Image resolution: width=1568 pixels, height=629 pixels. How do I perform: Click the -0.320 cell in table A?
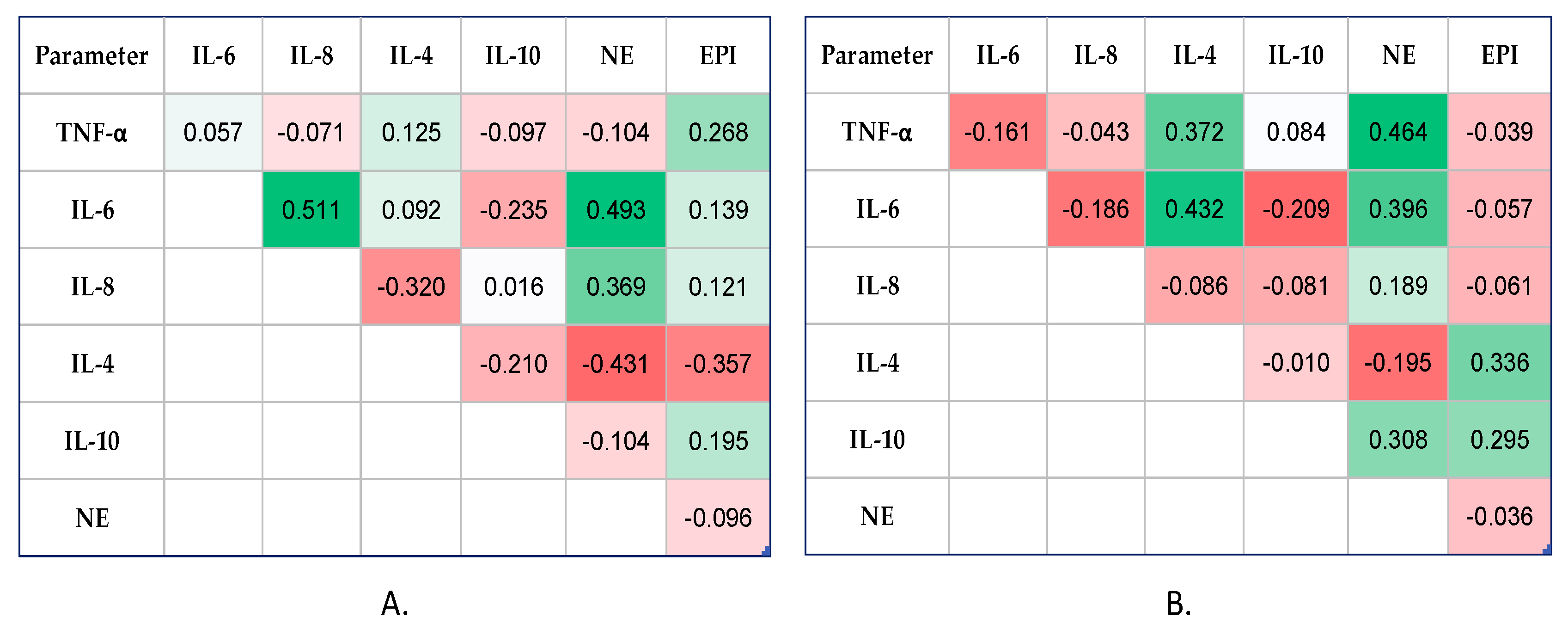[411, 287]
